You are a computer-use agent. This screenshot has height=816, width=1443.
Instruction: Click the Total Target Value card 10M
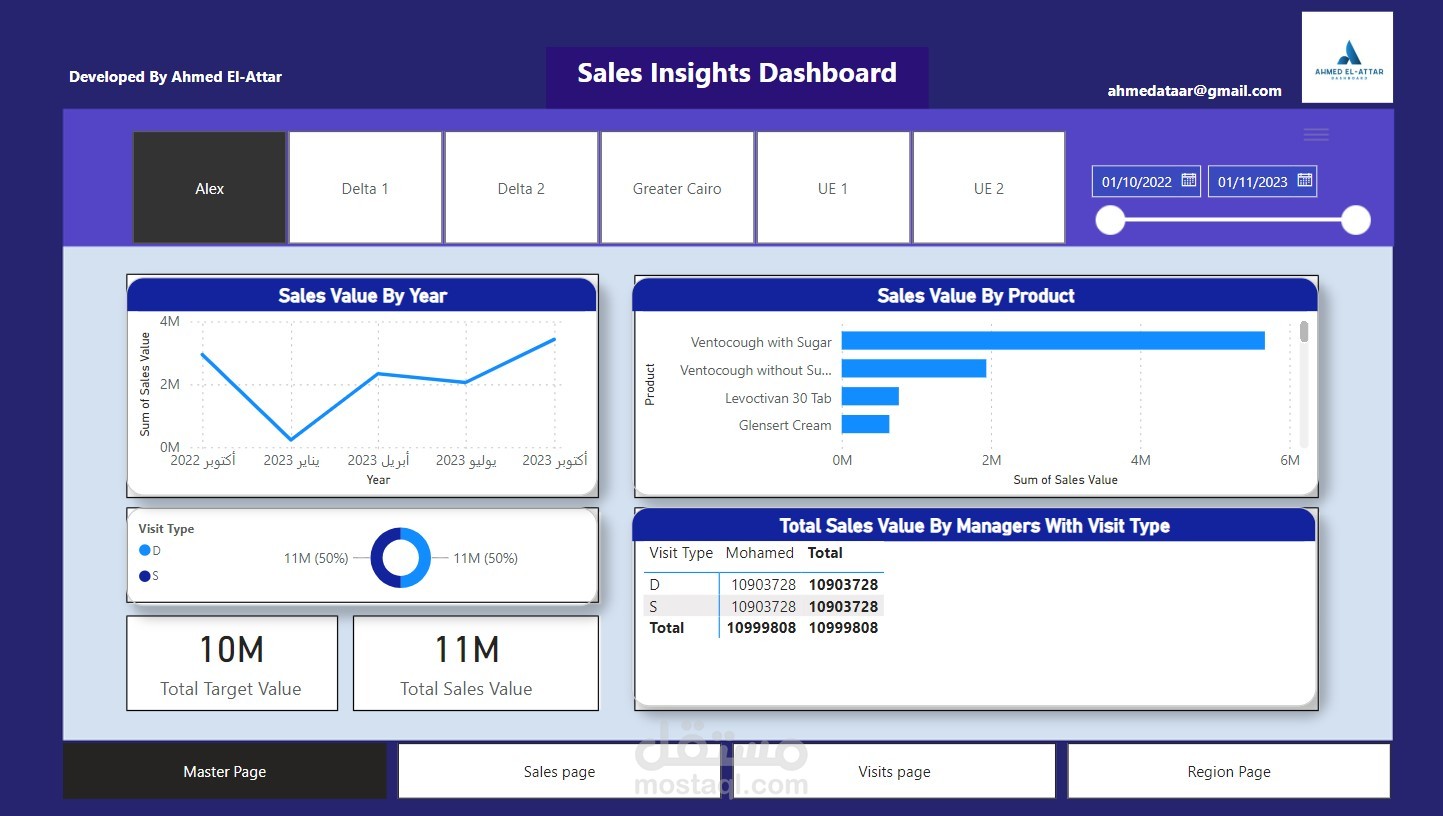pos(232,663)
